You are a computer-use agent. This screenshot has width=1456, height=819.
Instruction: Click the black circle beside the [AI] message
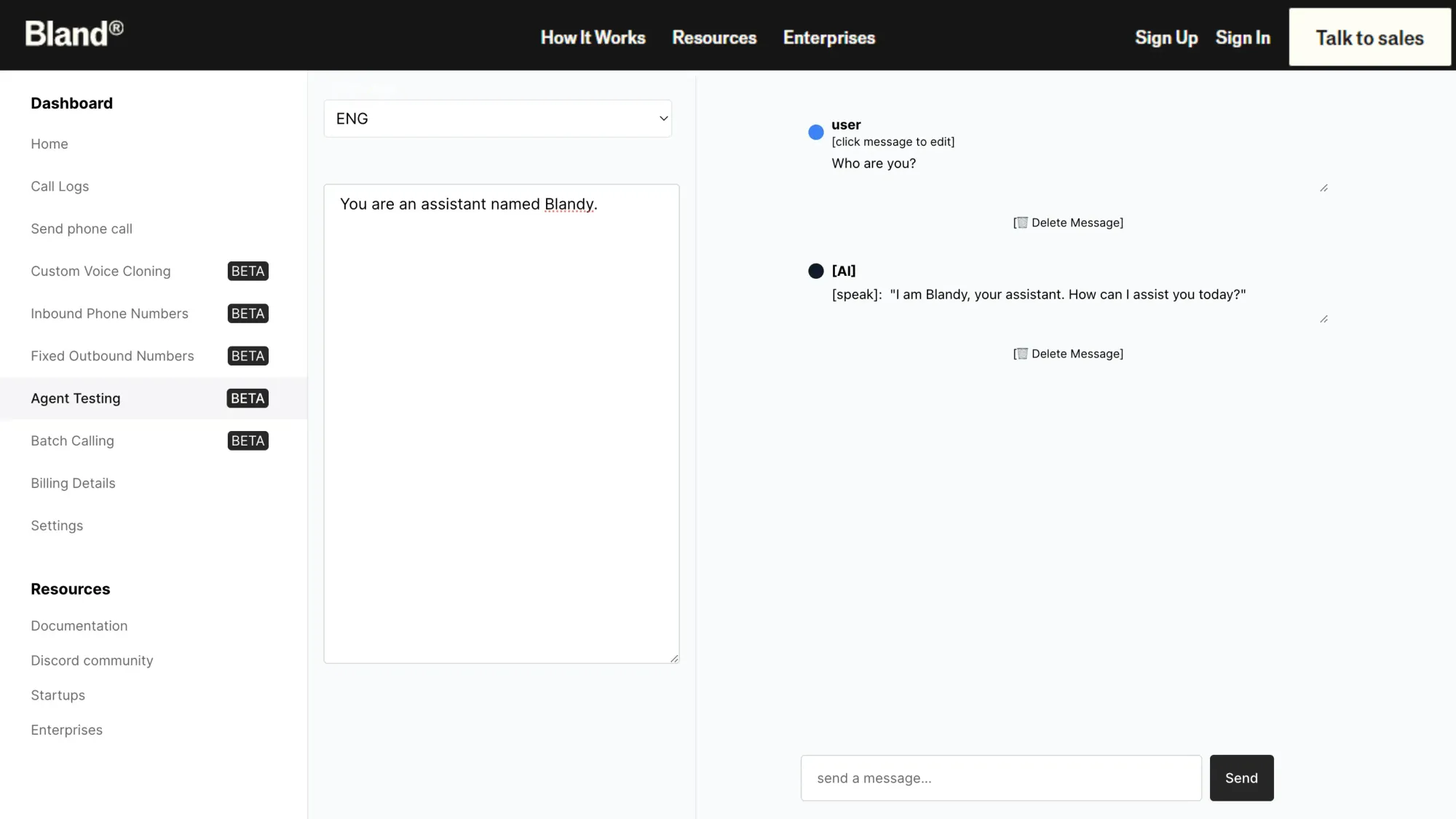[815, 271]
